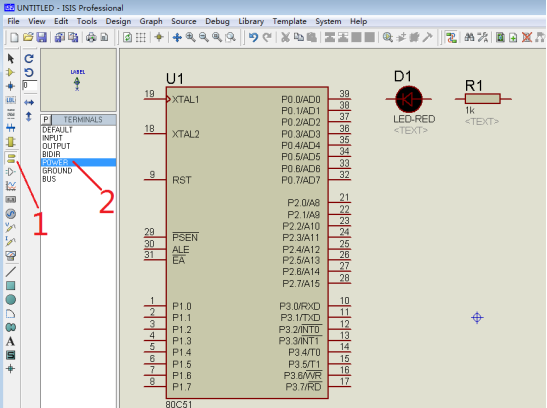
Task: Select POWER in the terminals list
Action: (x=78, y=163)
